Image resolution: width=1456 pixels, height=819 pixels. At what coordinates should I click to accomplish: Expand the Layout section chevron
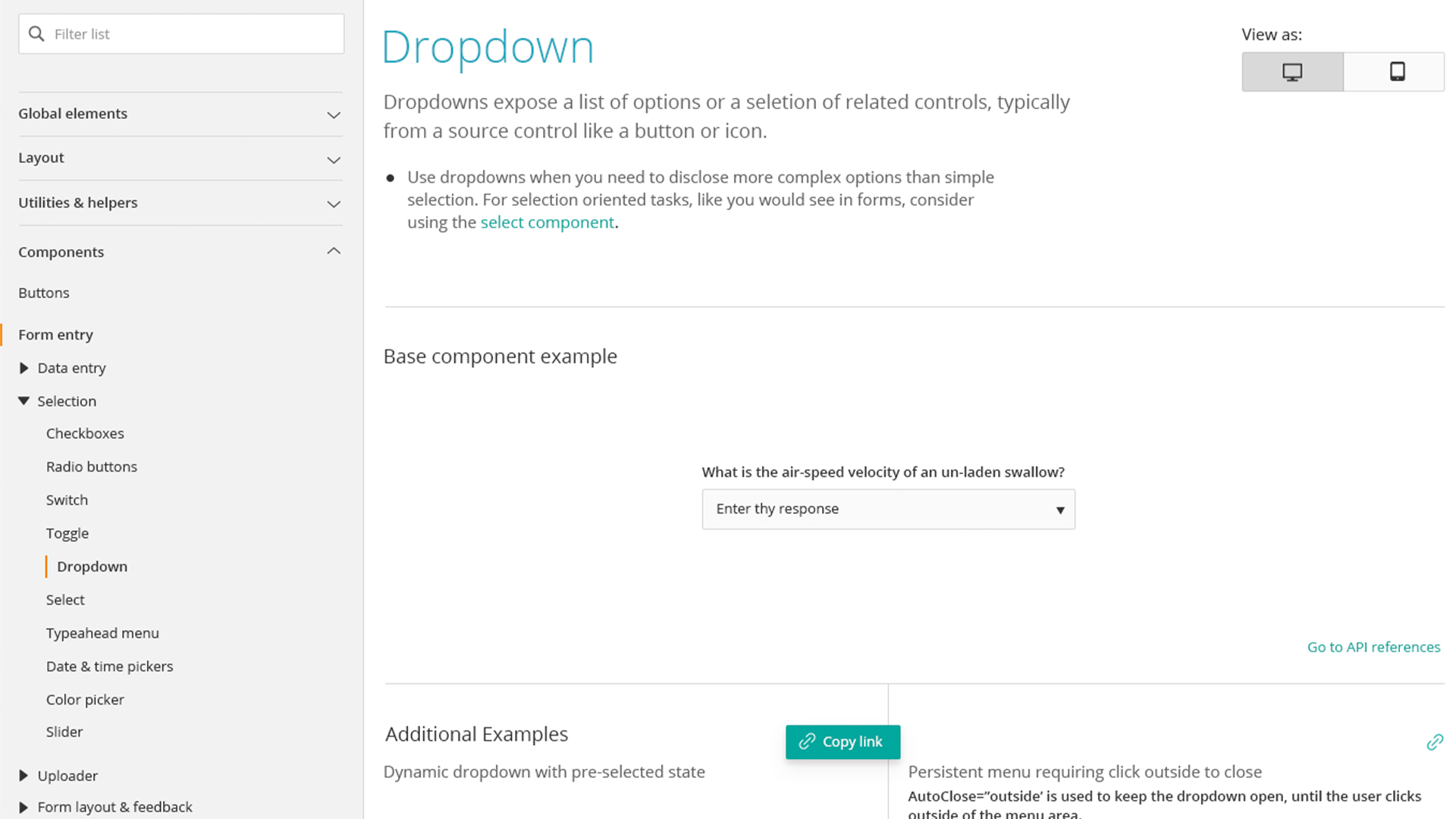[x=334, y=160]
